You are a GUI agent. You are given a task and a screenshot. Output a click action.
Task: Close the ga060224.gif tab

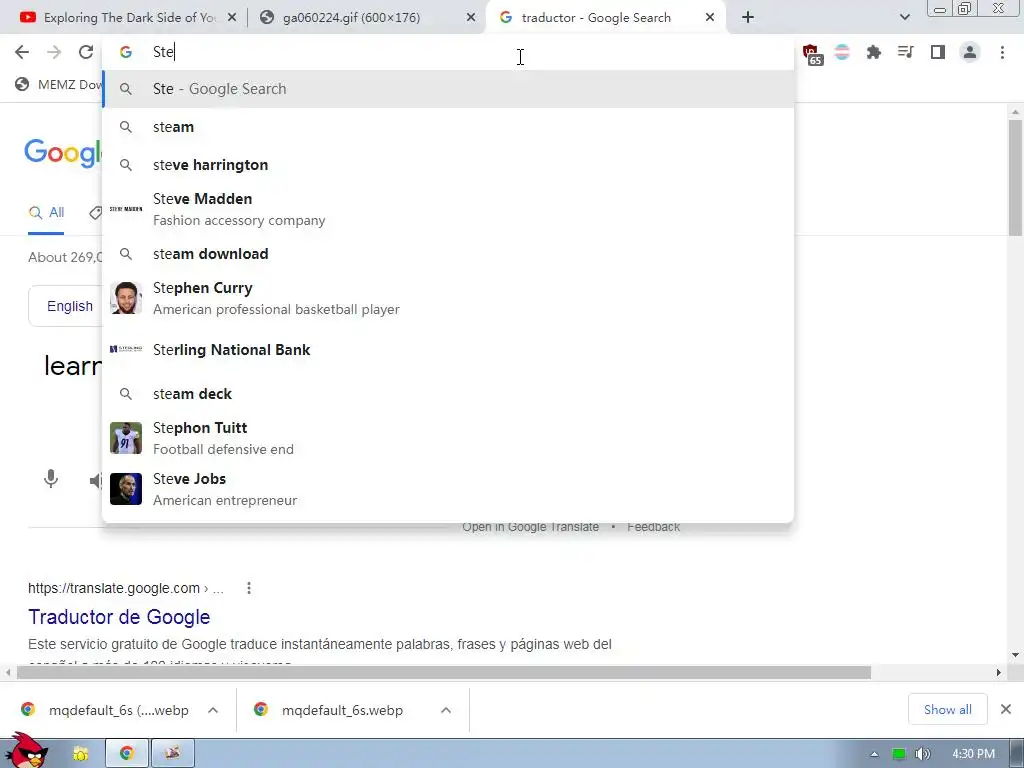click(470, 18)
